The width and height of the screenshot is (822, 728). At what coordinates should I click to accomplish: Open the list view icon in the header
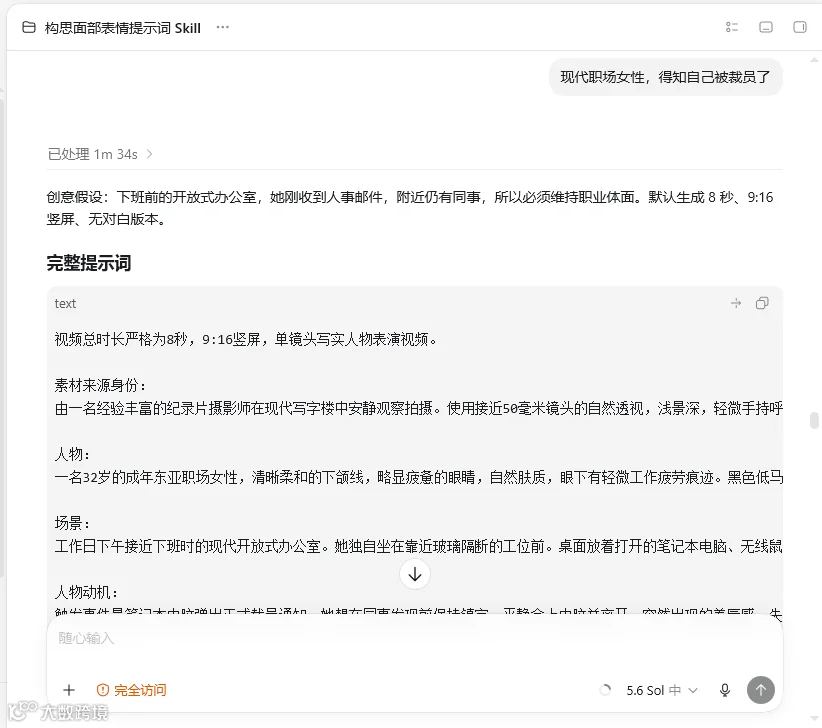click(x=732, y=27)
